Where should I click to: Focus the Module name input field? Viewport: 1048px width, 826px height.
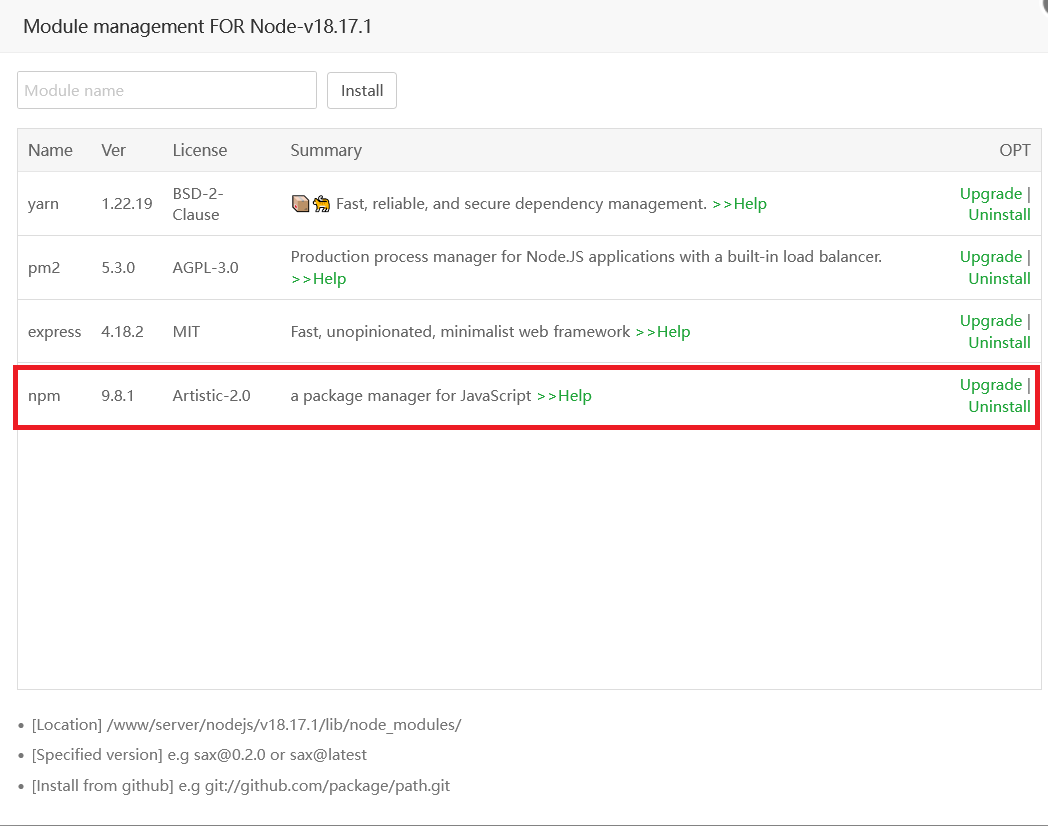click(166, 90)
